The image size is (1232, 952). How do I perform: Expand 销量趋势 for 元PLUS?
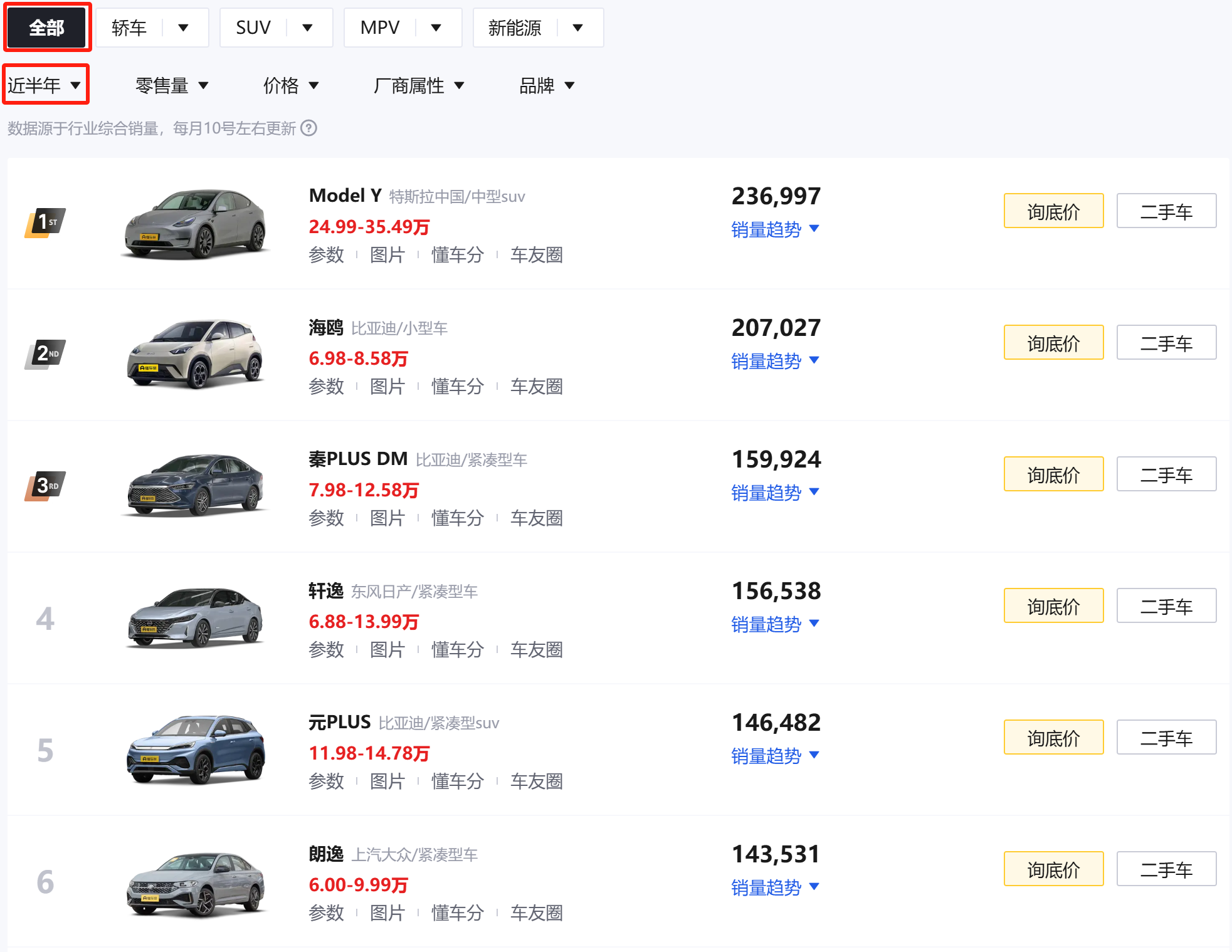776,756
